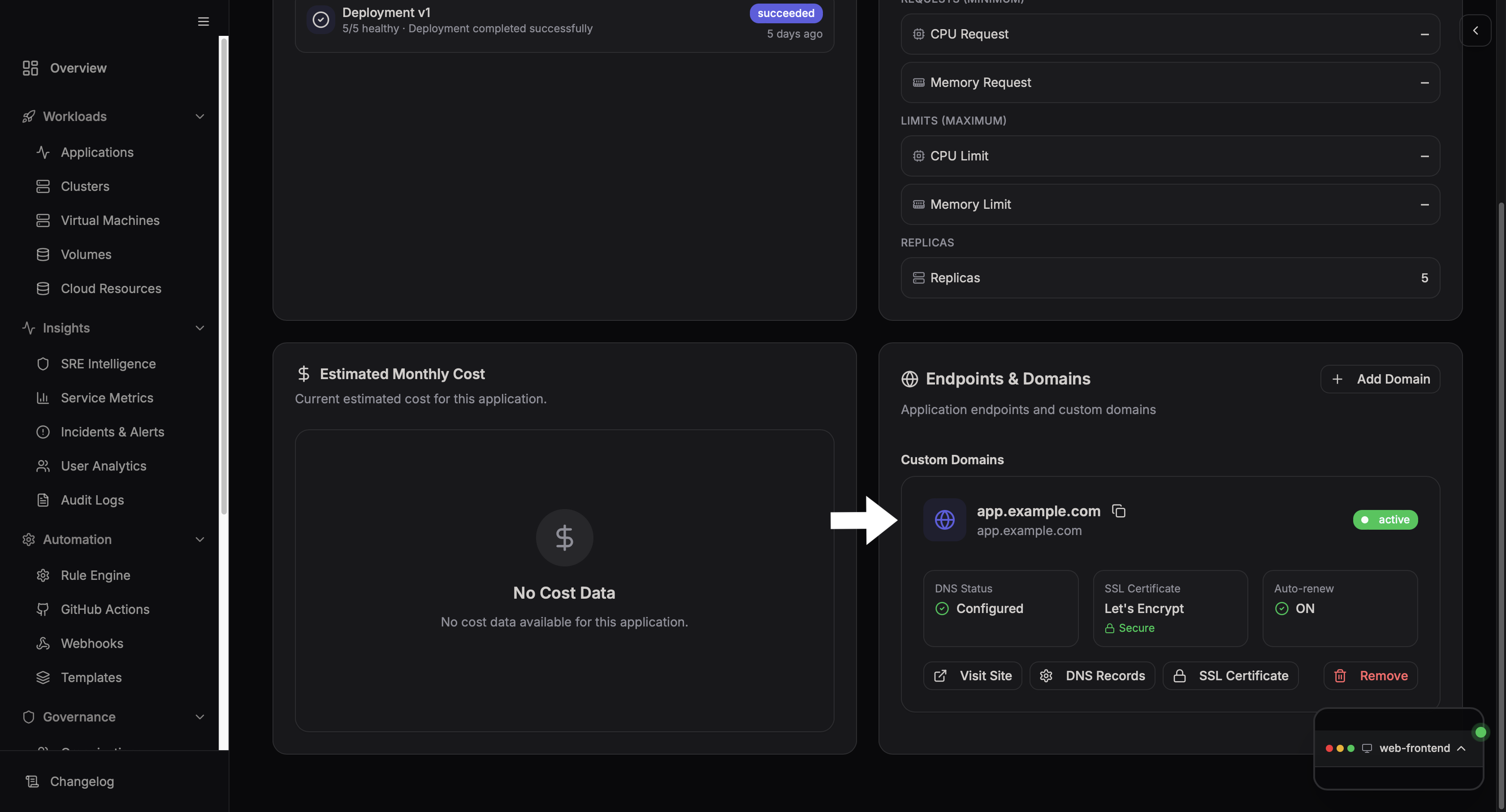Click the hamburger menu icon in sidebar
Screen dimensions: 1506x812
point(203,22)
